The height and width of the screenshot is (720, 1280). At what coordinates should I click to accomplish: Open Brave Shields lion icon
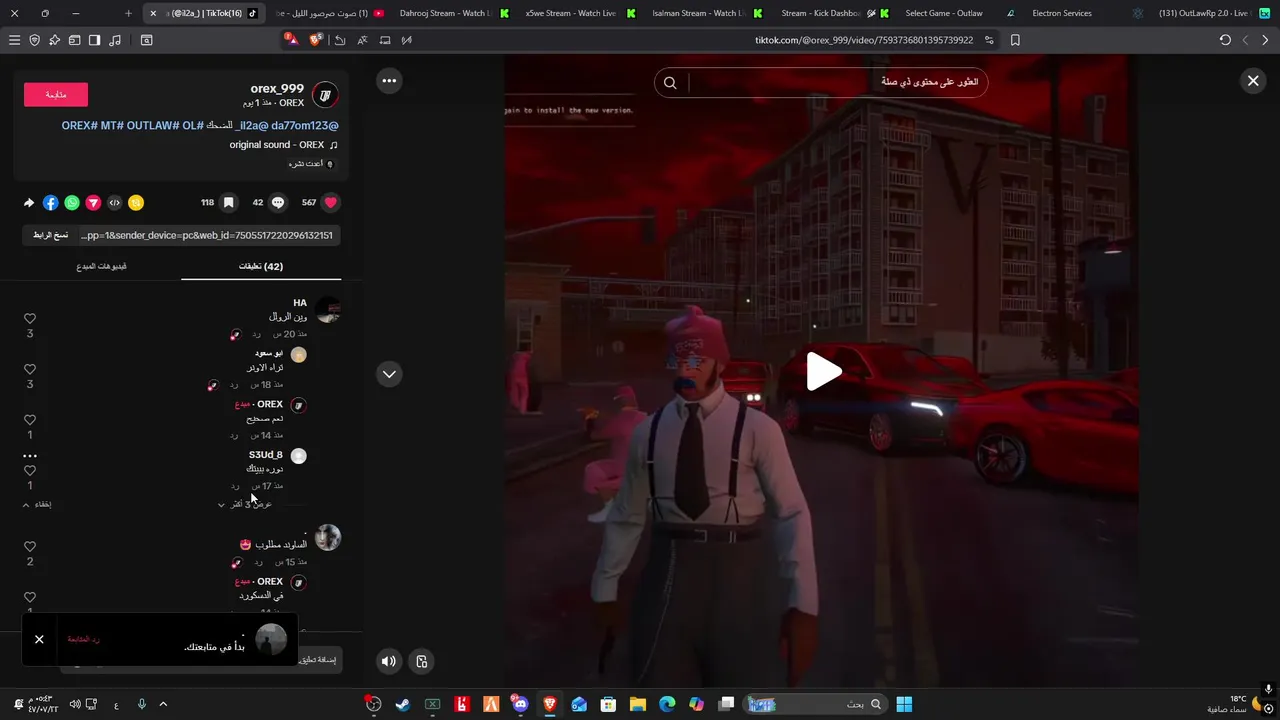[x=316, y=40]
